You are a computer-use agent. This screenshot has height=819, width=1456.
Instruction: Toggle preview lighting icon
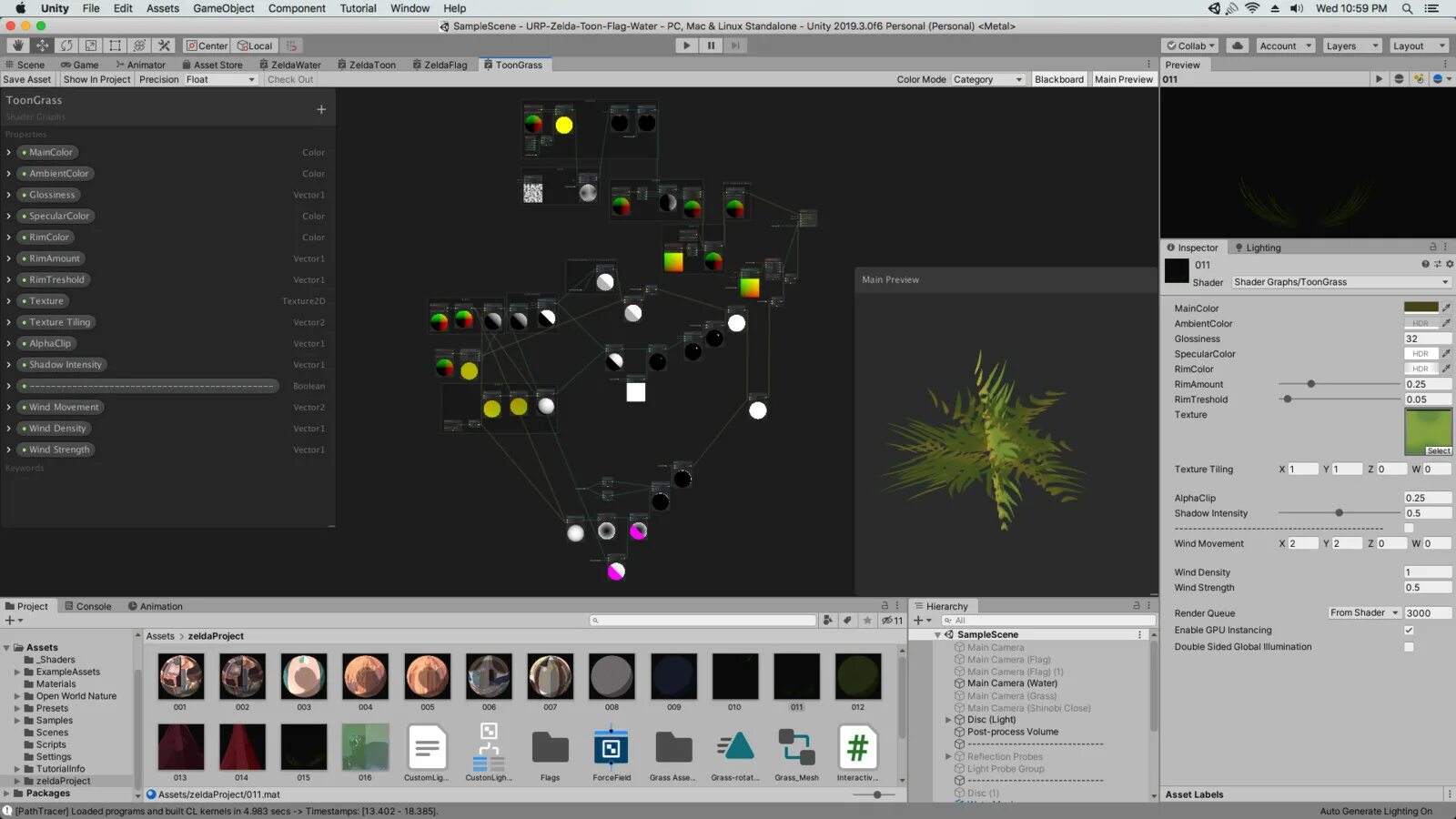pos(1419,79)
